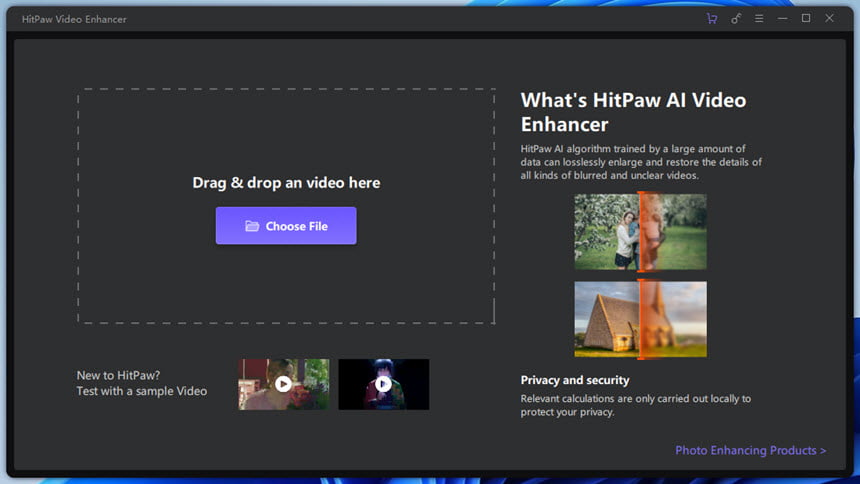
Task: Minimize the HitPaw Video Enhancer window
Action: point(783,19)
